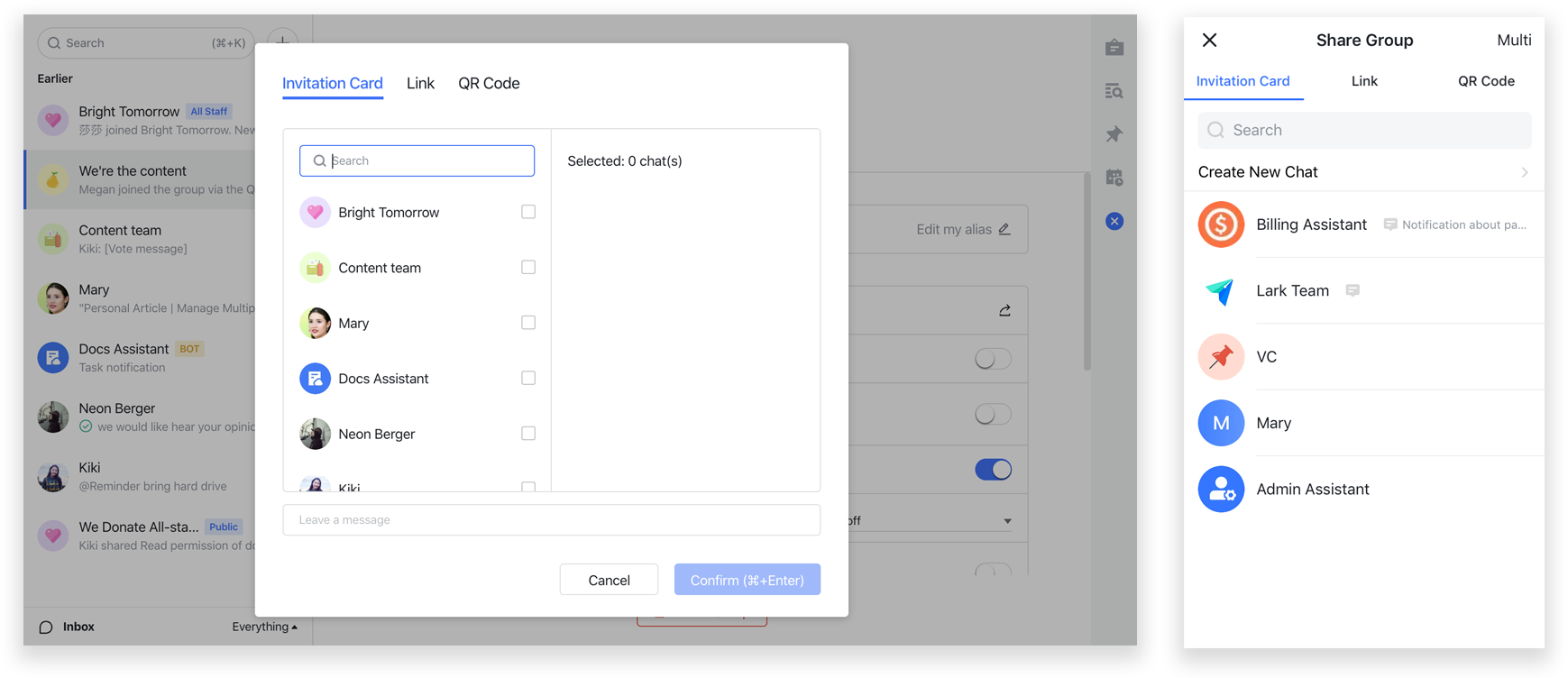Open the briefcase icon in right sidebar
Screen dimensions: 1568x678
[1114, 47]
